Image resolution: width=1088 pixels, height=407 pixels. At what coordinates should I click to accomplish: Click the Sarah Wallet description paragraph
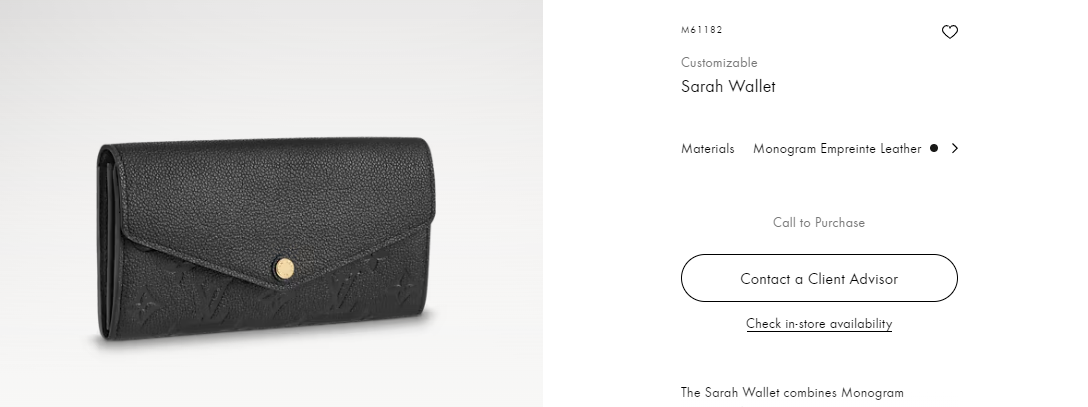pyautogui.click(x=792, y=393)
